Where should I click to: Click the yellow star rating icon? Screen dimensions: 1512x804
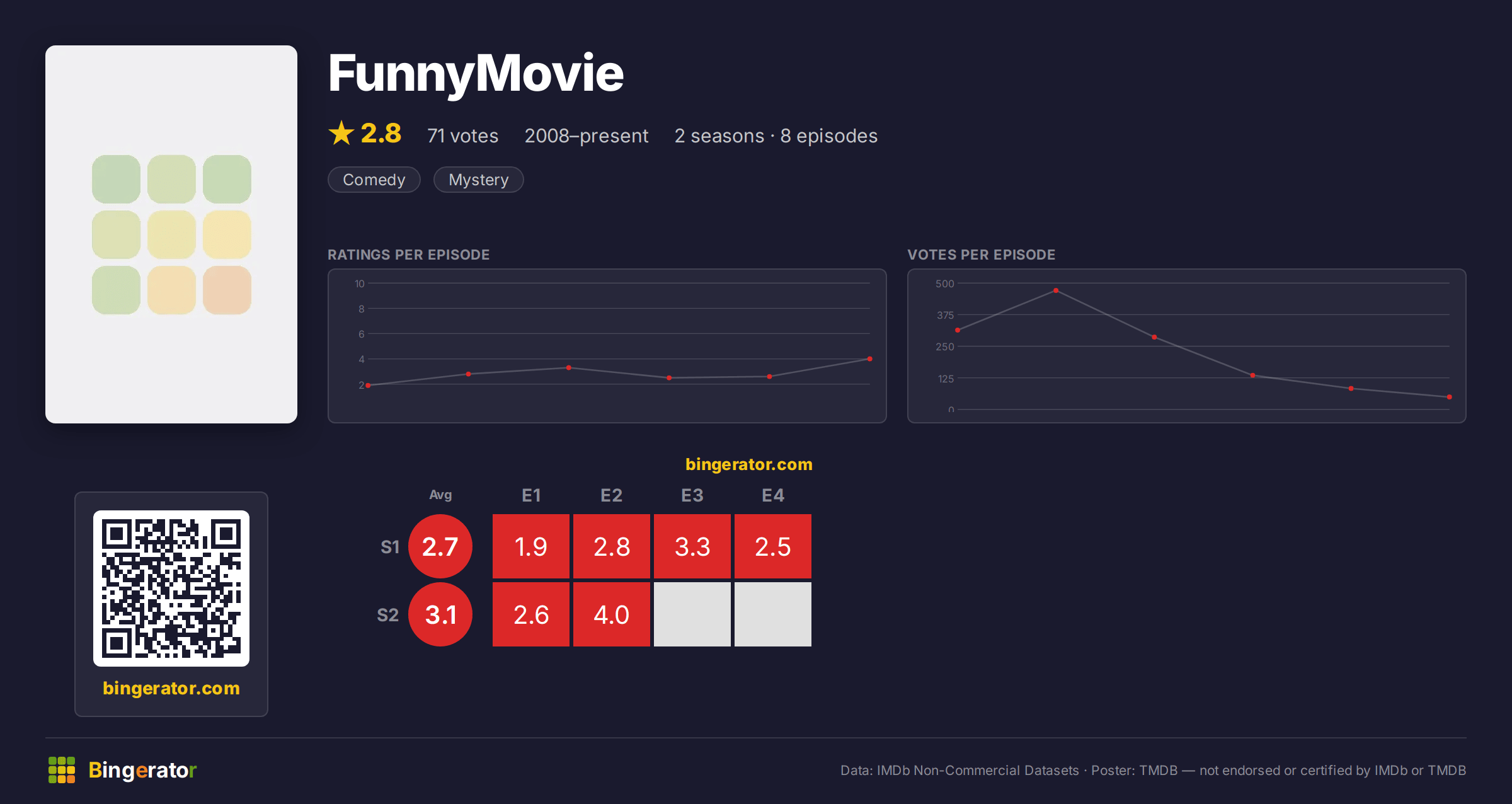point(341,134)
